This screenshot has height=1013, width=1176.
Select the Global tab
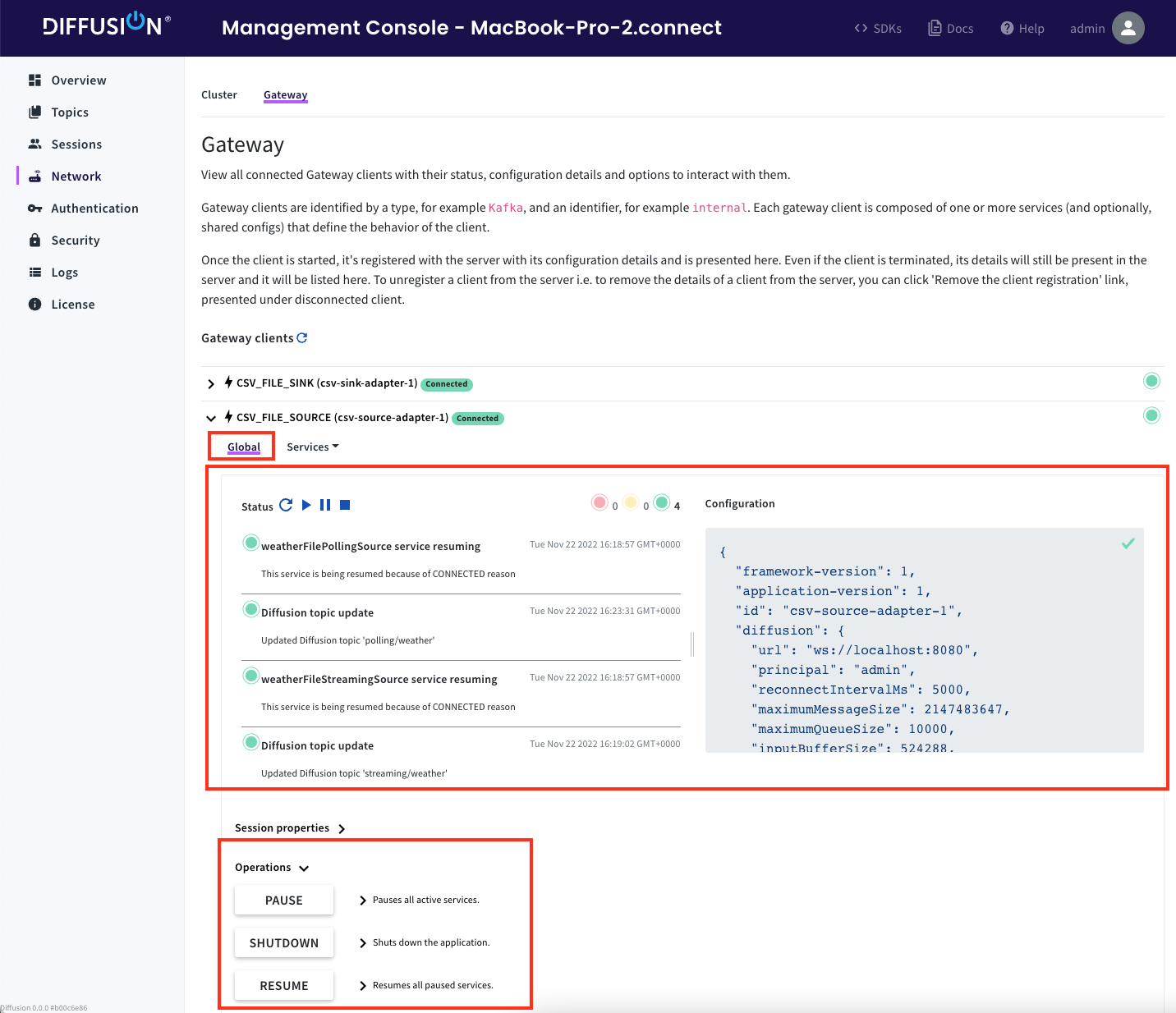coord(244,447)
